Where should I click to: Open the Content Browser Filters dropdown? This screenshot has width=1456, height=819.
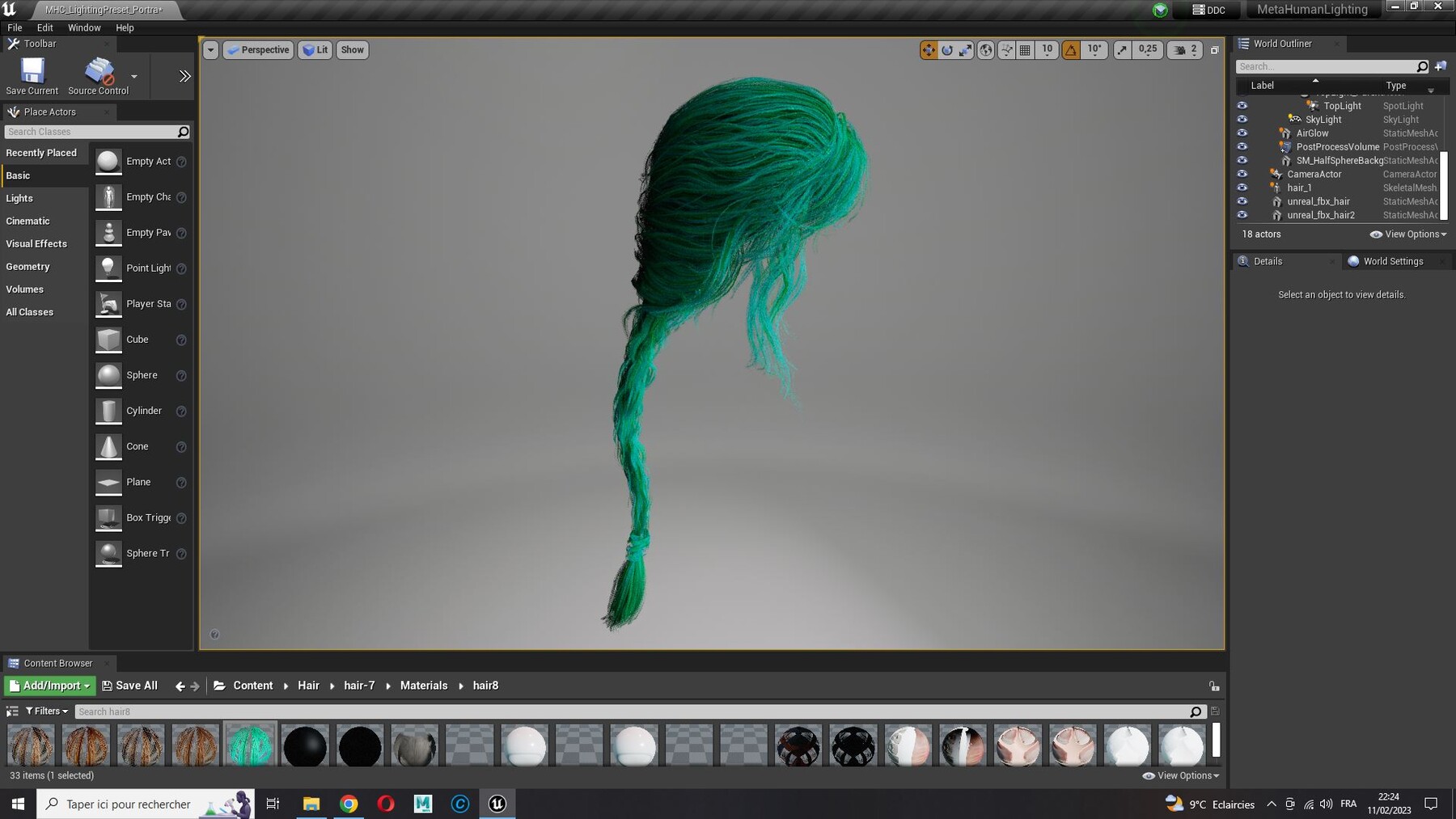pyautogui.click(x=47, y=711)
